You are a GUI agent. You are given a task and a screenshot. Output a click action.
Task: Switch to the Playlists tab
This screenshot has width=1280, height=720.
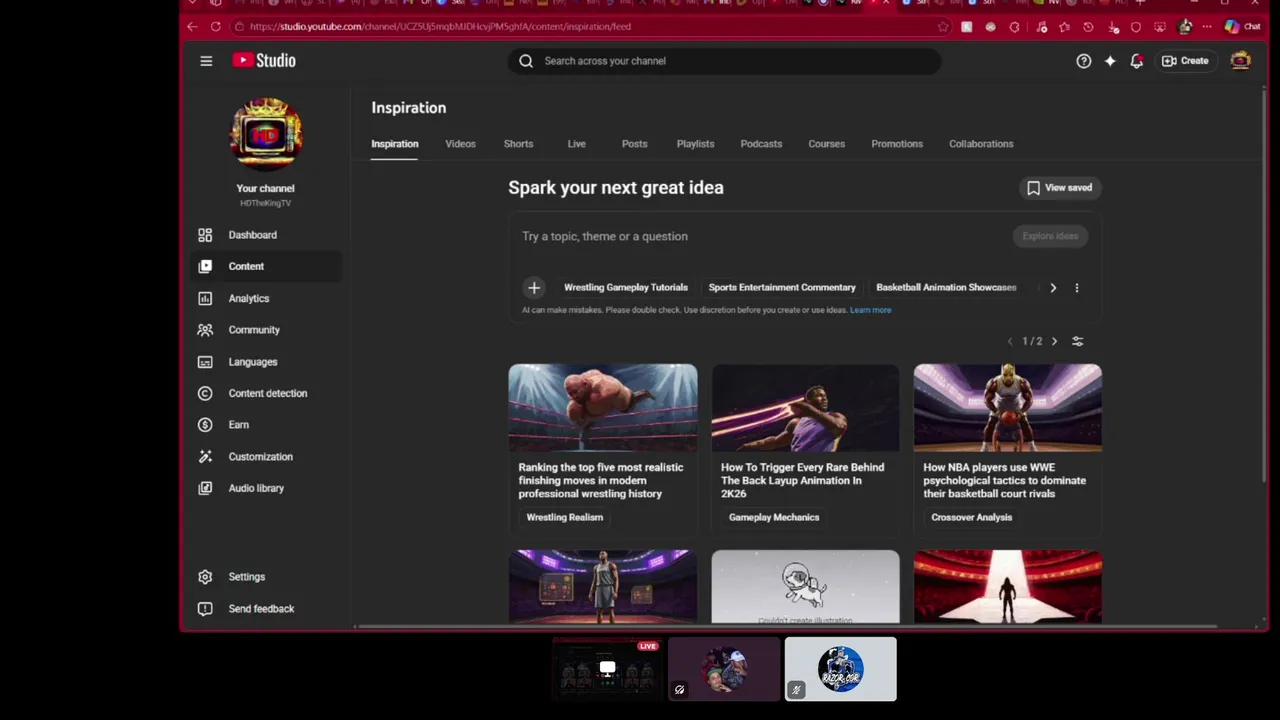[695, 144]
